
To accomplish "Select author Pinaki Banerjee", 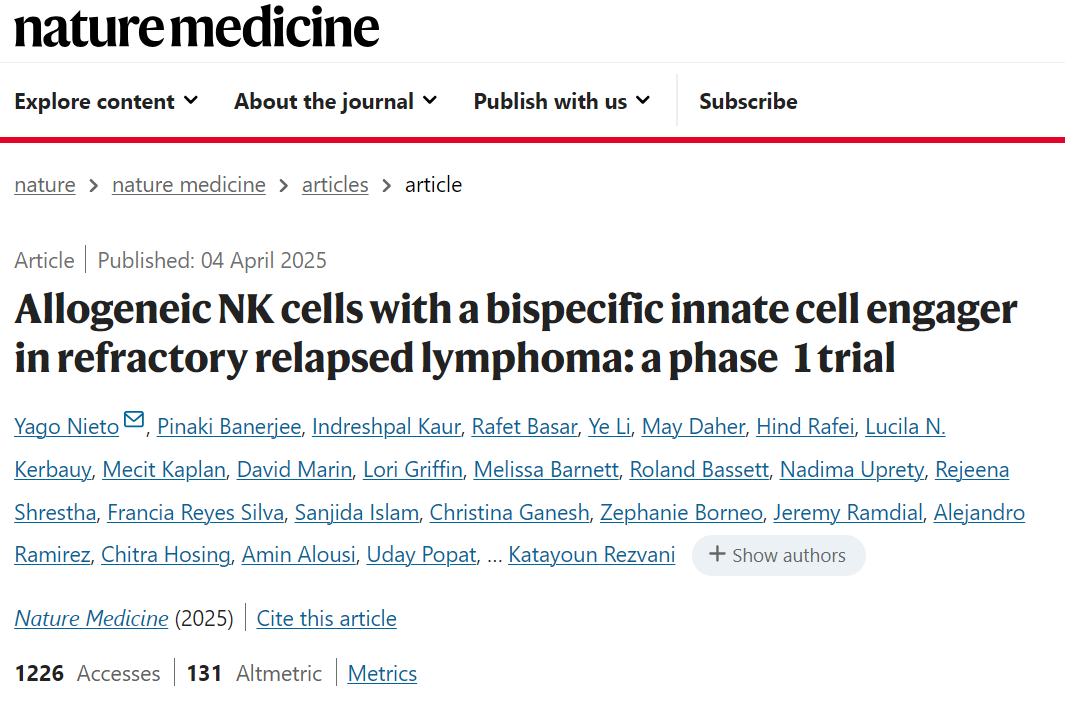I will (x=229, y=426).
